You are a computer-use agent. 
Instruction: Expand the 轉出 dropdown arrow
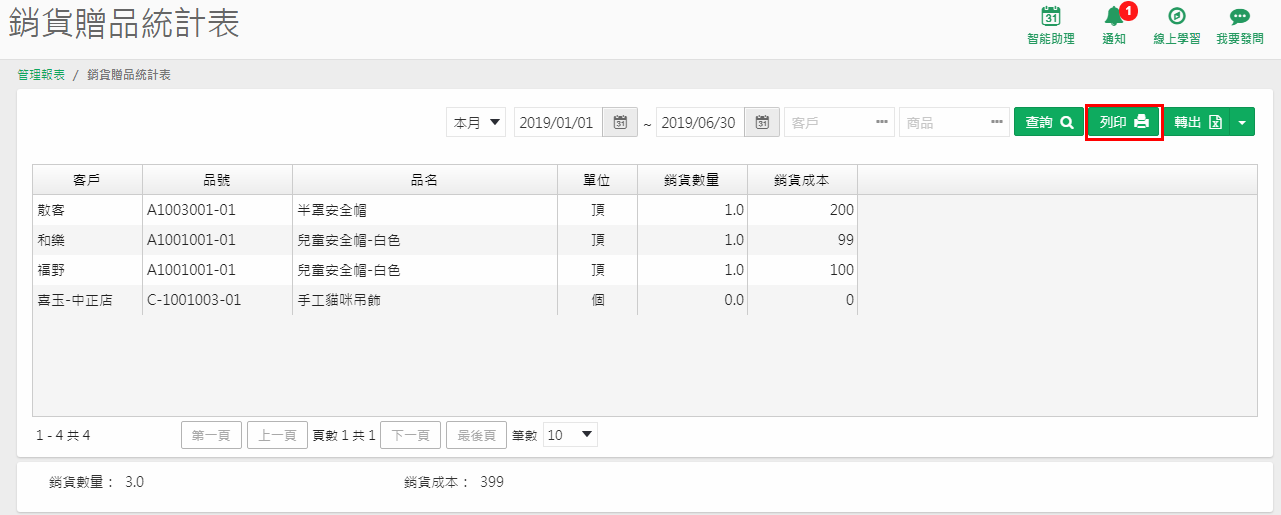coord(1242,122)
